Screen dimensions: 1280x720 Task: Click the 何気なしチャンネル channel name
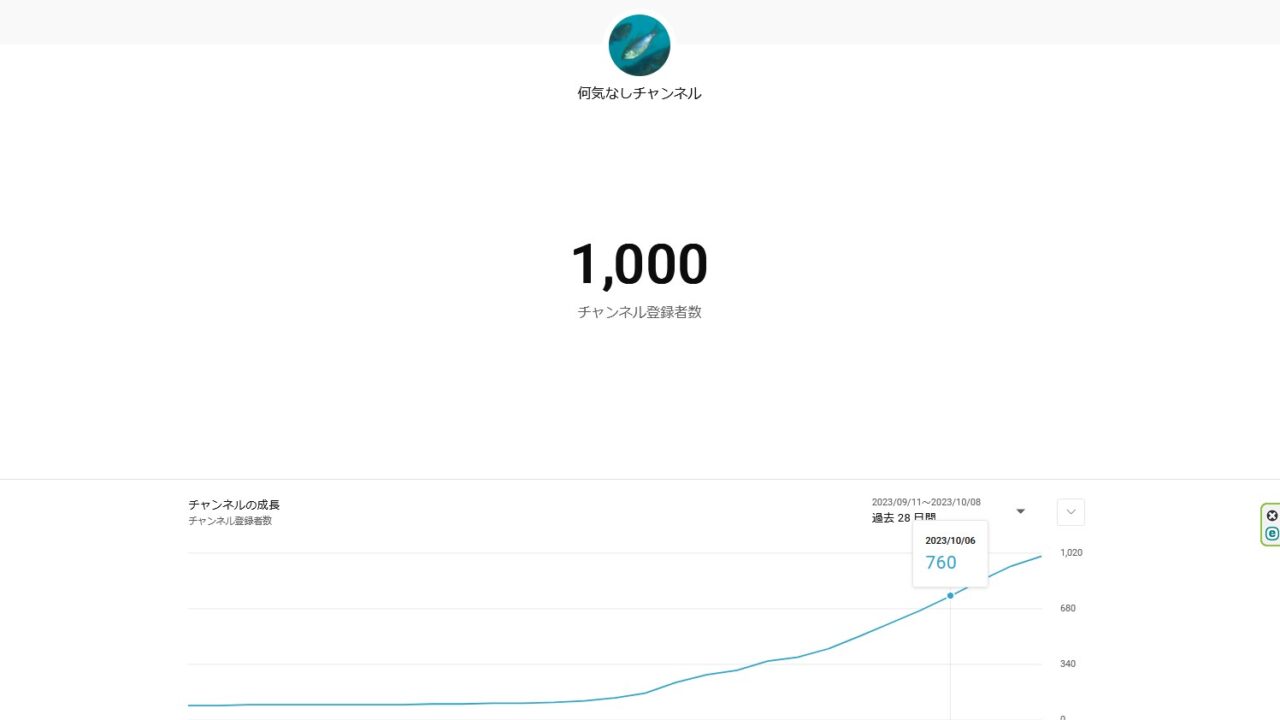tap(639, 93)
